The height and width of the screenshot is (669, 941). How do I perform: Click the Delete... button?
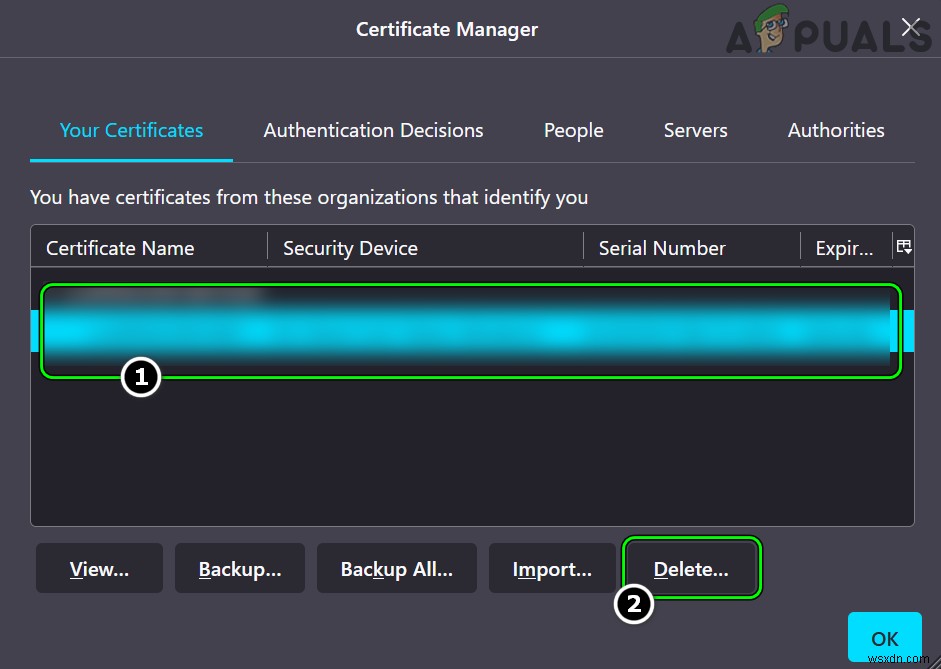691,568
